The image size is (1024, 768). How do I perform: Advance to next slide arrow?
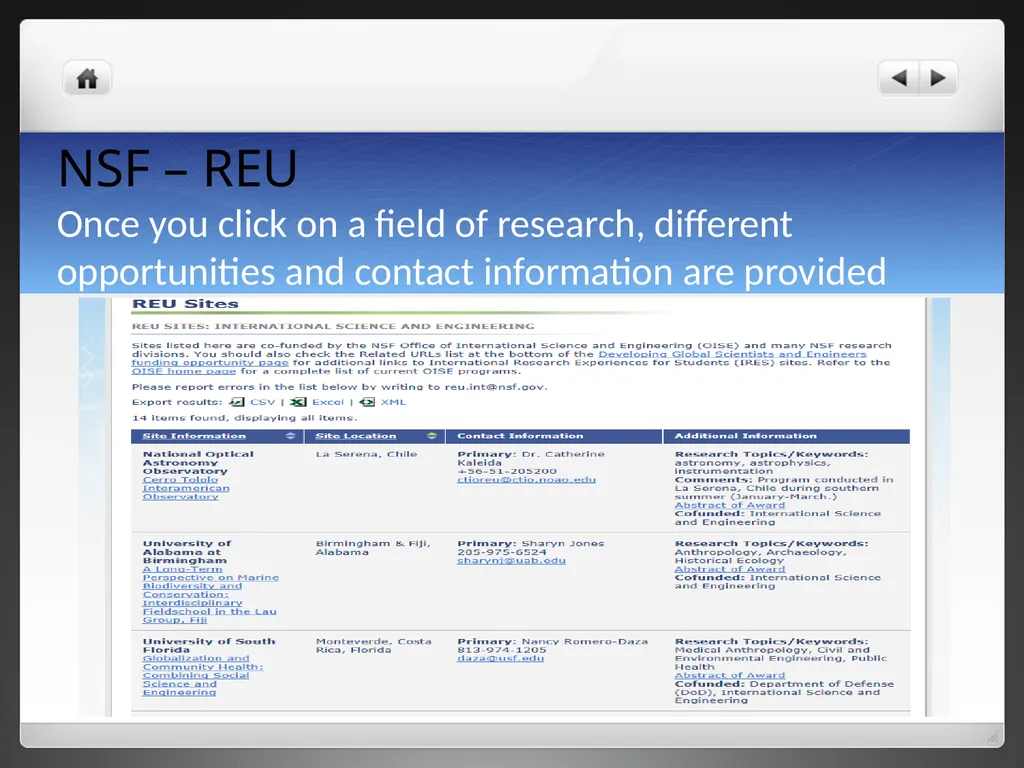click(x=938, y=78)
